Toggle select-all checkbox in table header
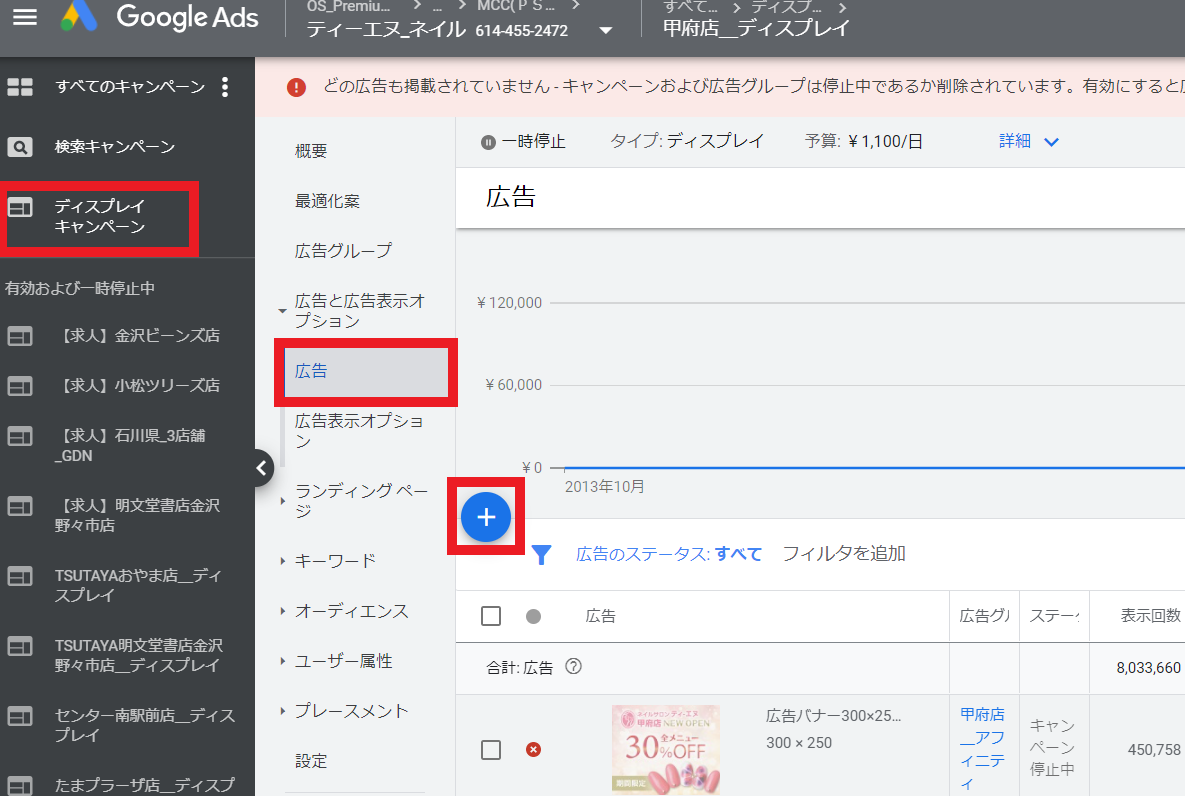 491,616
